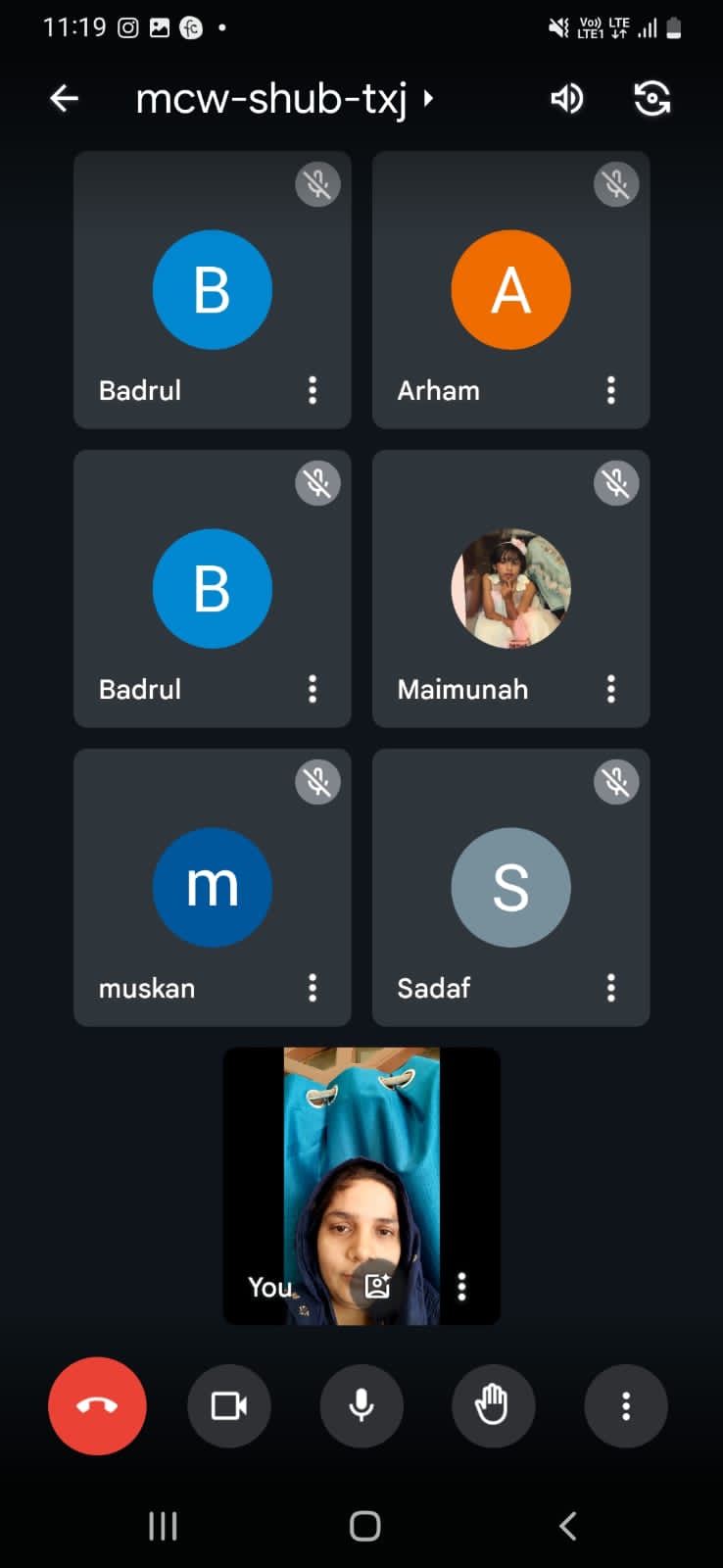
Task: Raise hand using the hand icon
Action: click(493, 1405)
